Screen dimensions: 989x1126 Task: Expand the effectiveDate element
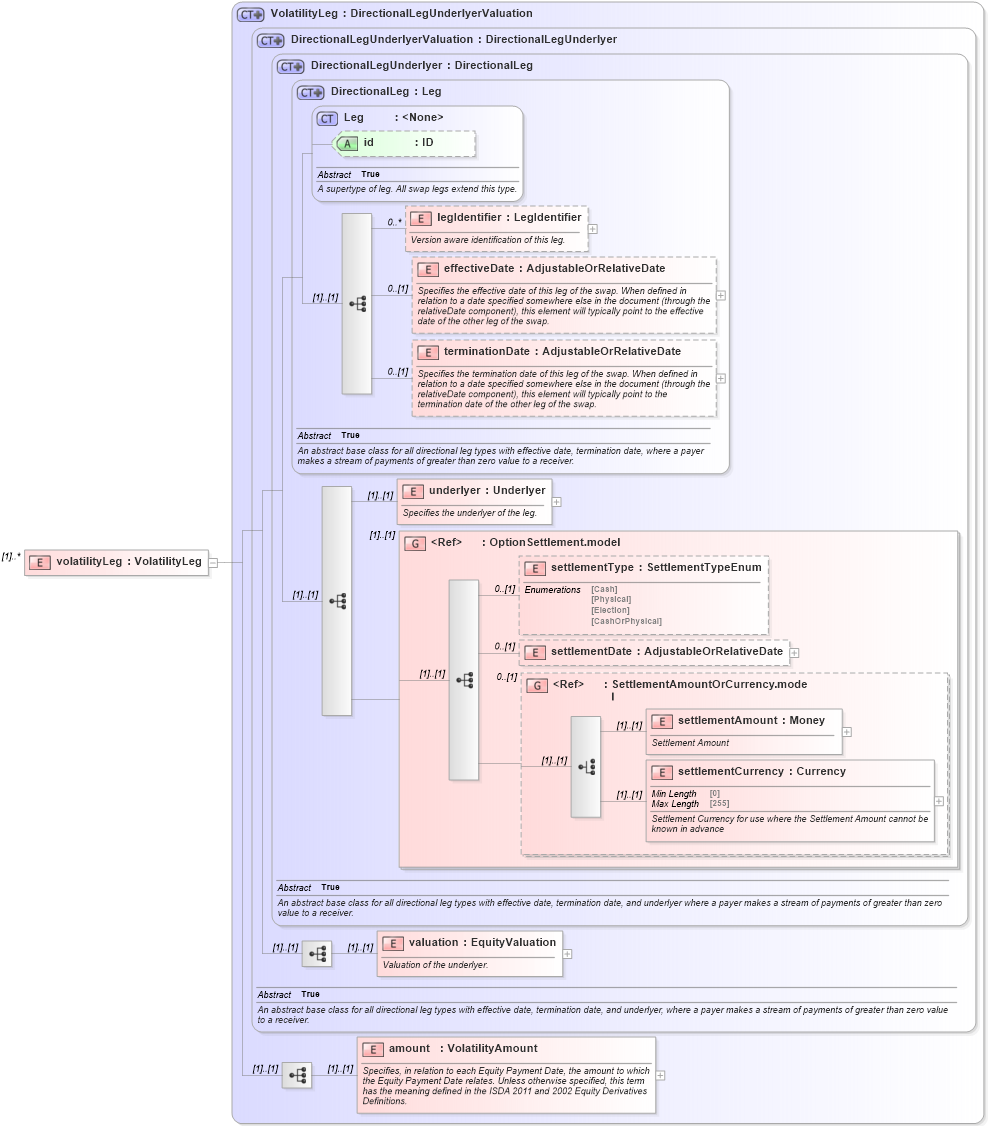pyautogui.click(x=719, y=295)
